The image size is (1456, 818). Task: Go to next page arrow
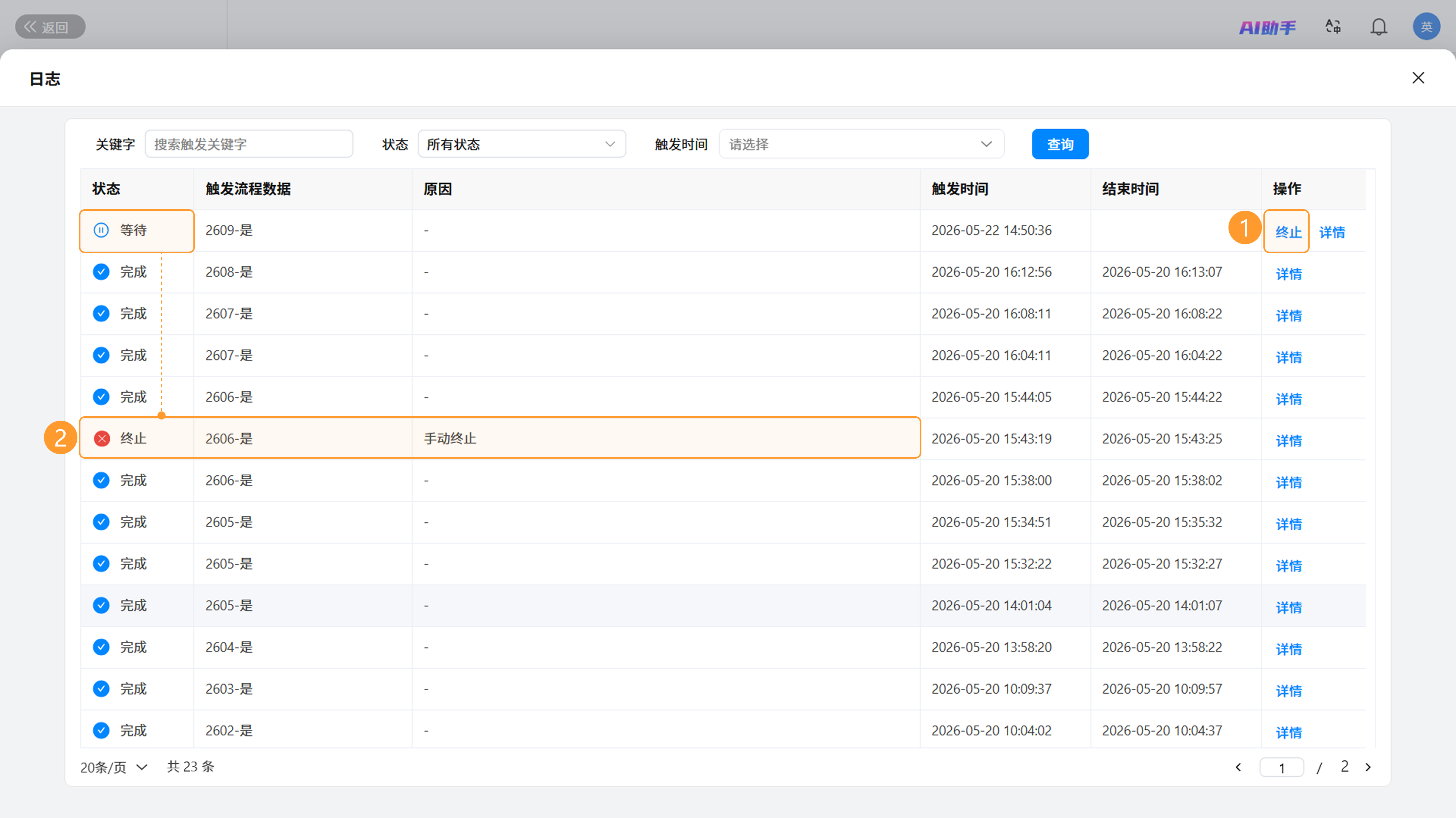(x=1368, y=767)
